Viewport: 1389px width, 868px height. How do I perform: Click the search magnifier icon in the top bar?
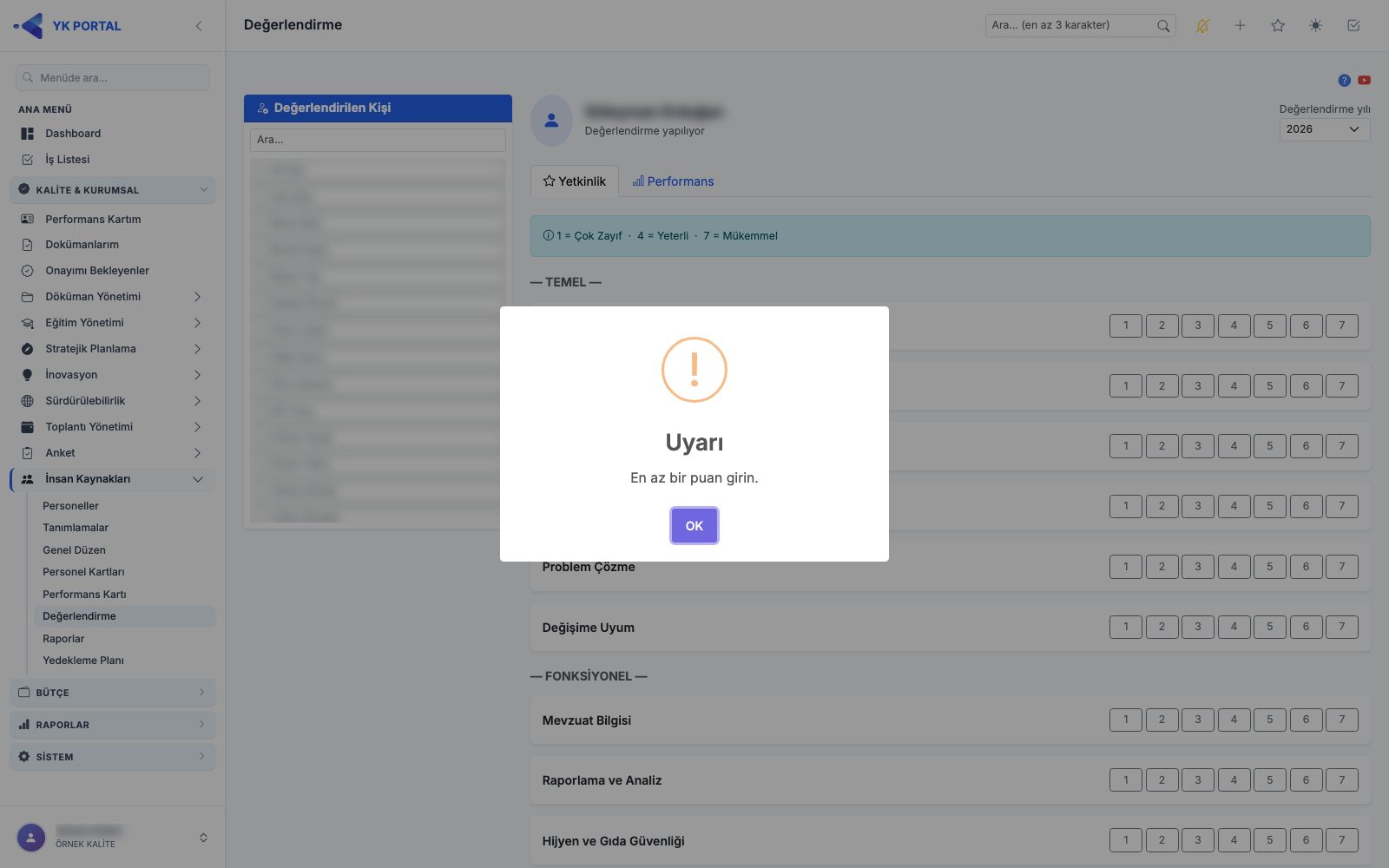(x=1163, y=26)
